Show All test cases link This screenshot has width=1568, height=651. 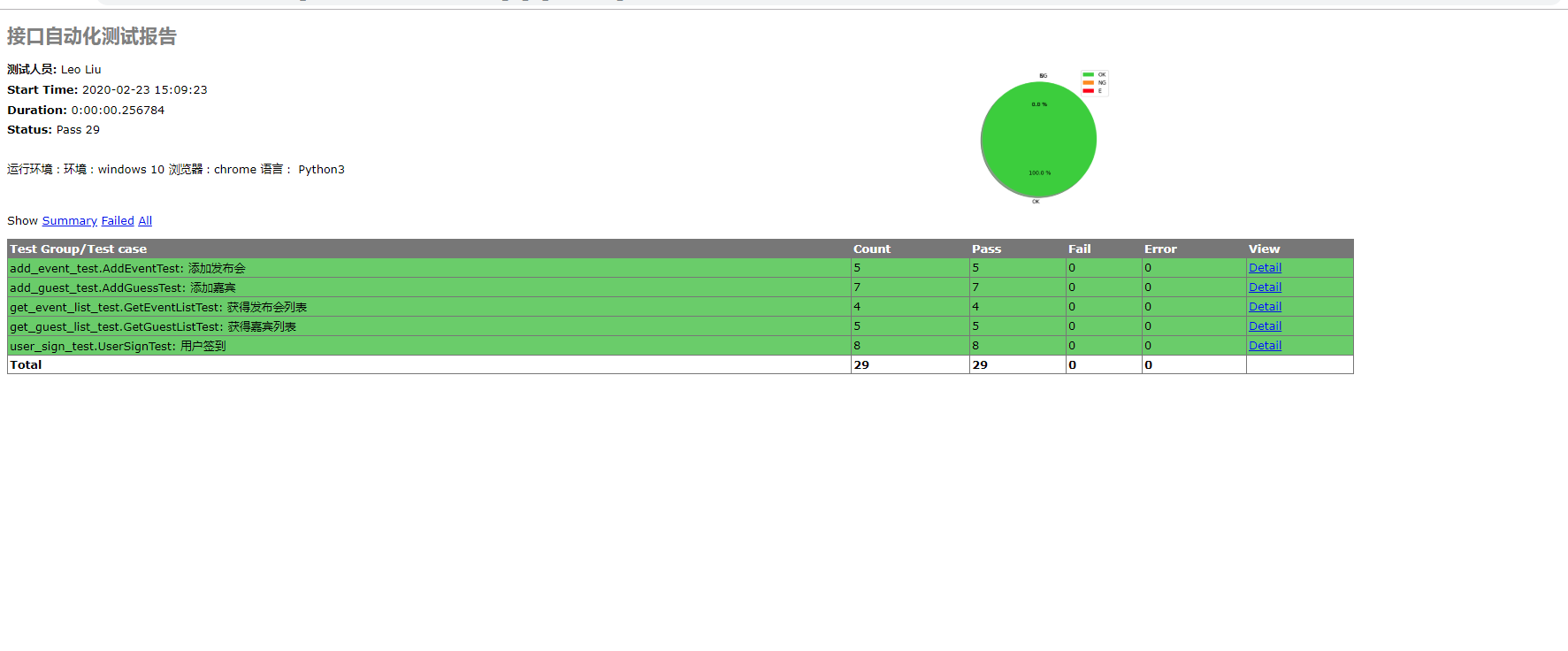coord(145,221)
